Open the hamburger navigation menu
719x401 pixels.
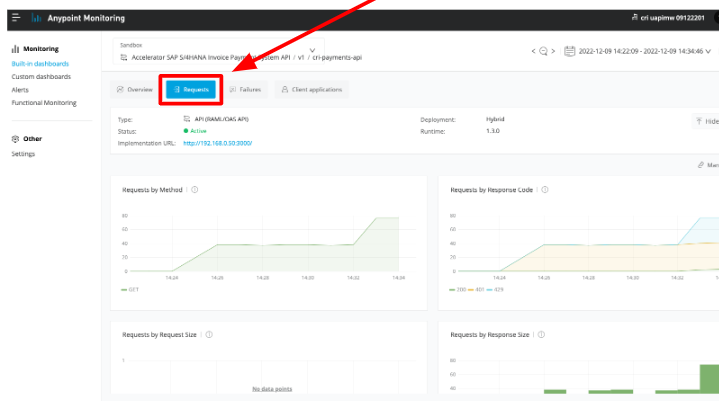point(16,18)
